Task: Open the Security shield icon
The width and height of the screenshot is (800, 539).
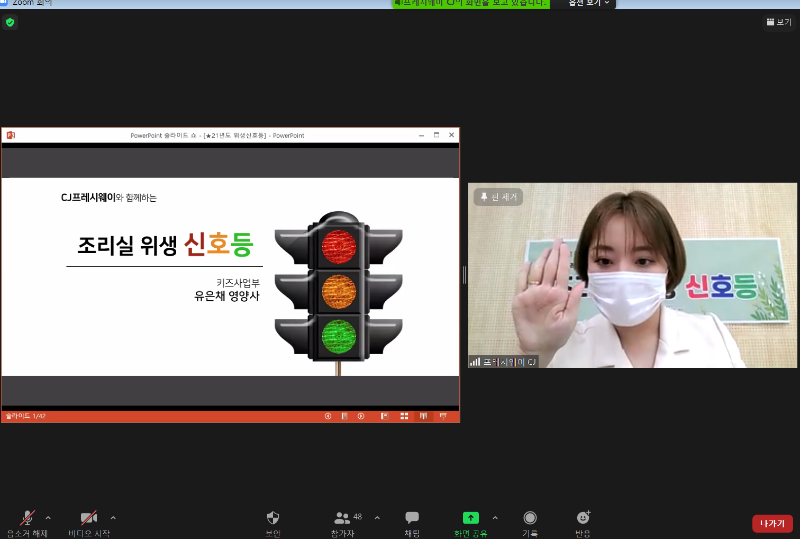Action: click(x=273, y=520)
